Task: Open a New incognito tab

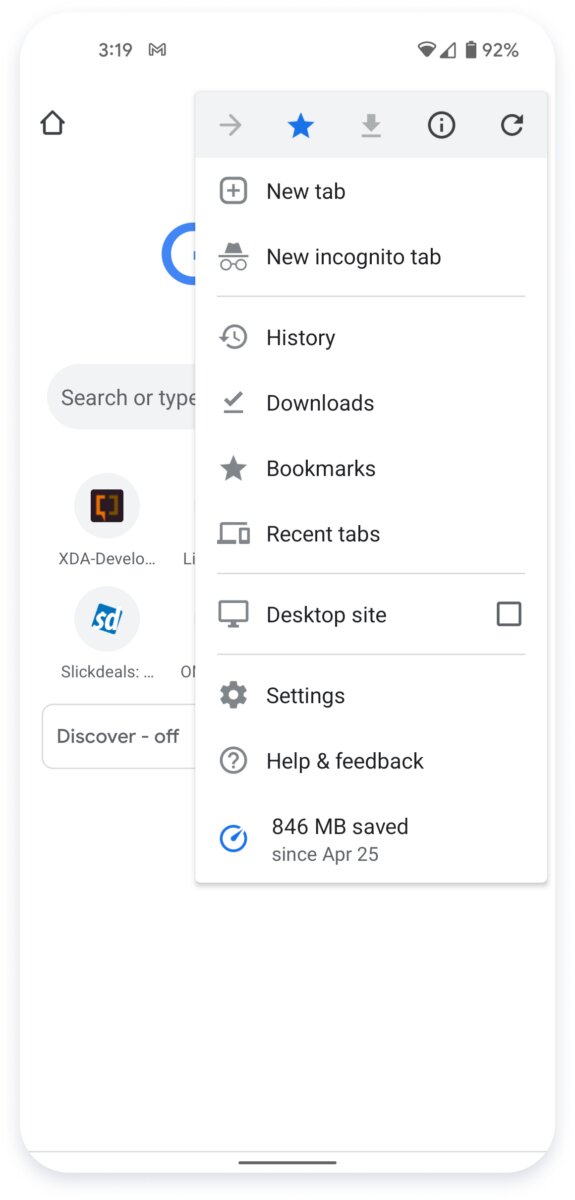Action: point(371,257)
